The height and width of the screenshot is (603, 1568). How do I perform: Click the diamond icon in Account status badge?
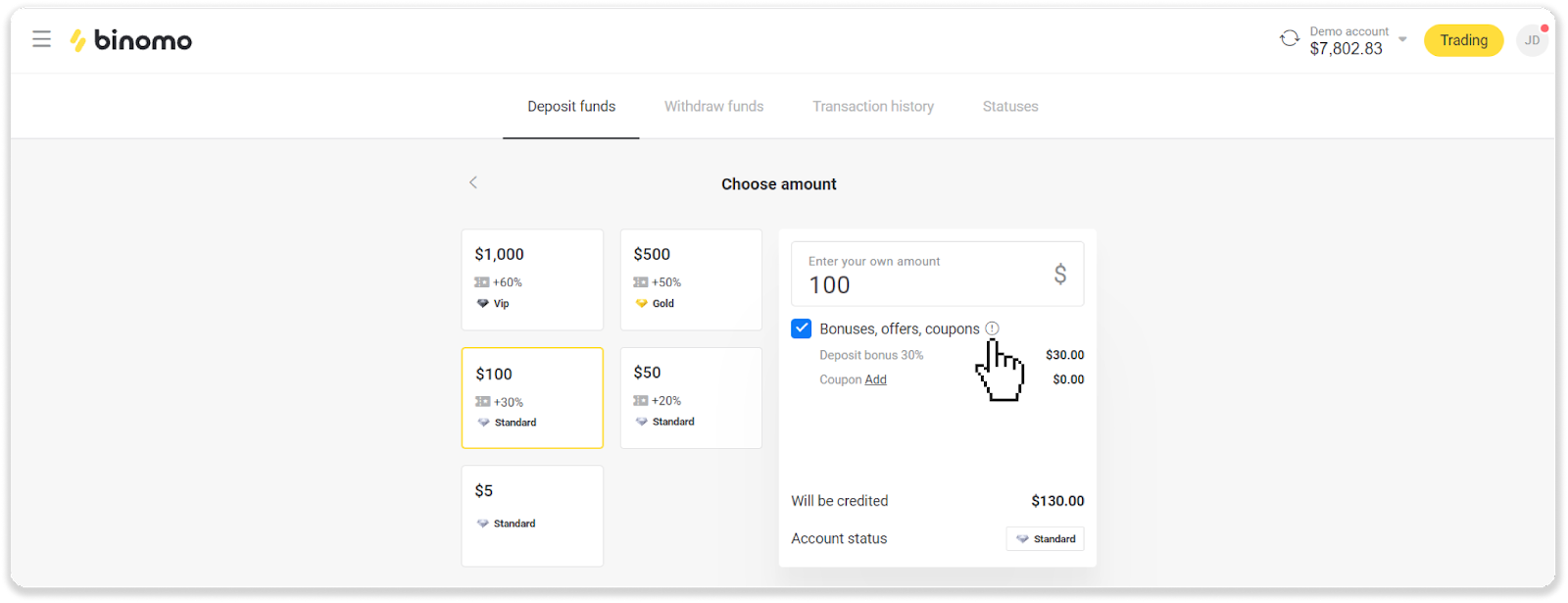1022,539
